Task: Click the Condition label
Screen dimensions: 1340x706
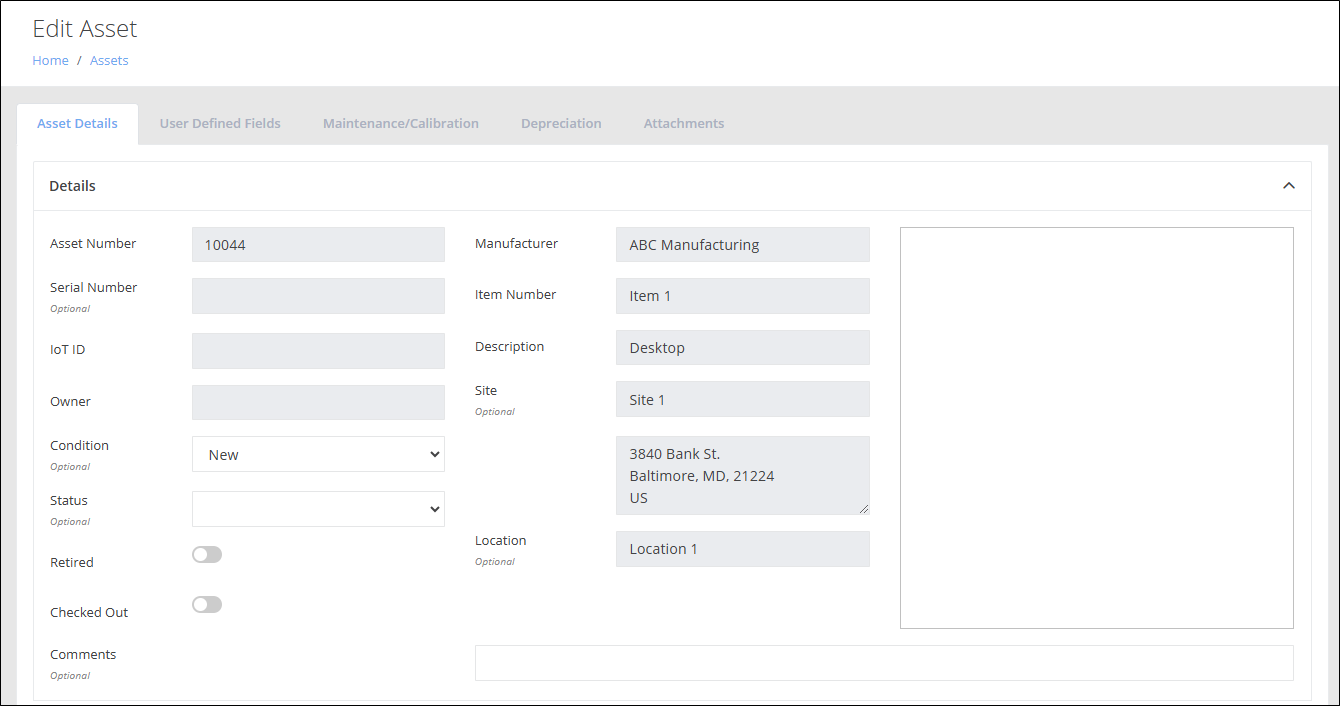Action: [x=79, y=445]
